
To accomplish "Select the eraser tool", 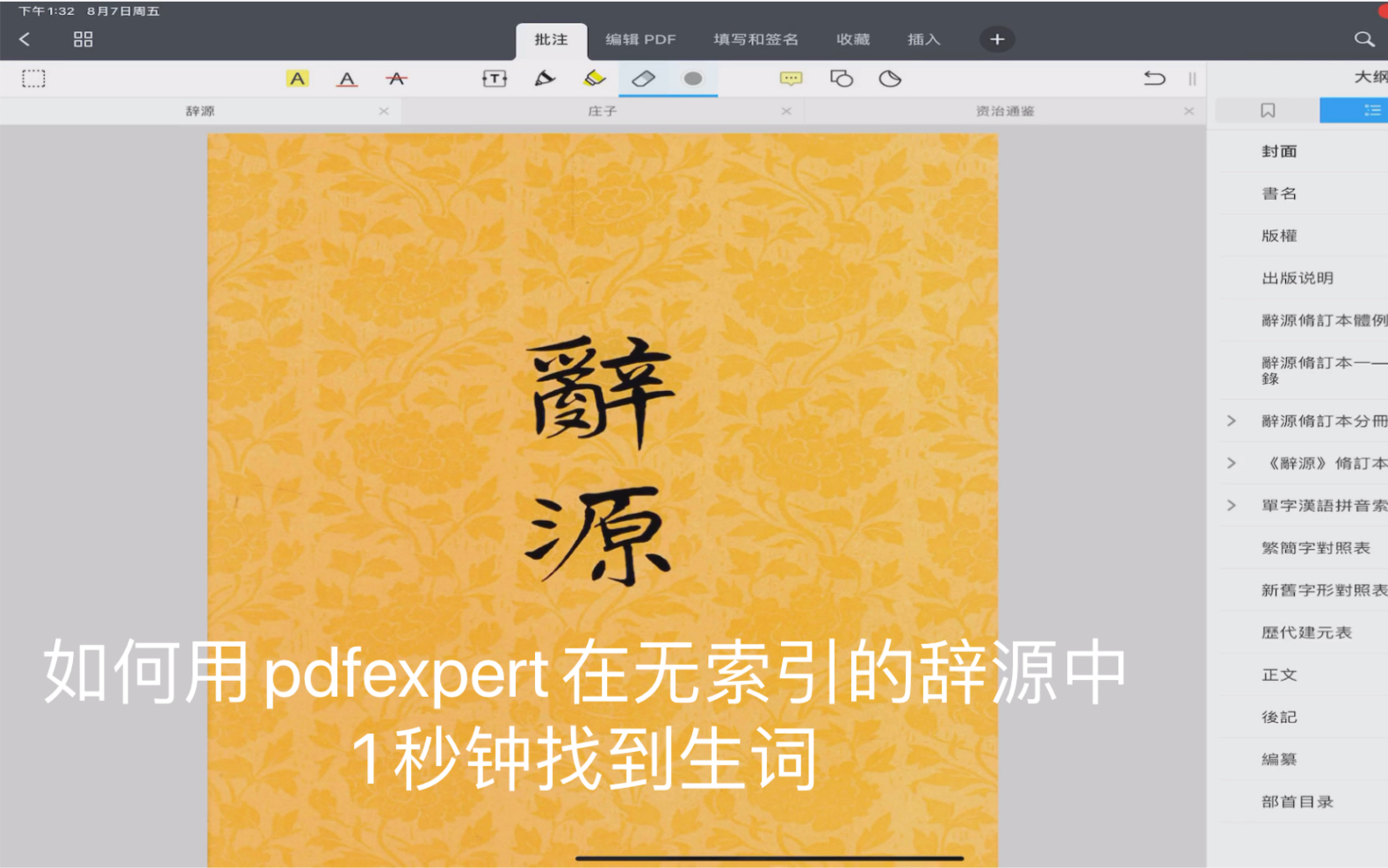I will click(643, 79).
